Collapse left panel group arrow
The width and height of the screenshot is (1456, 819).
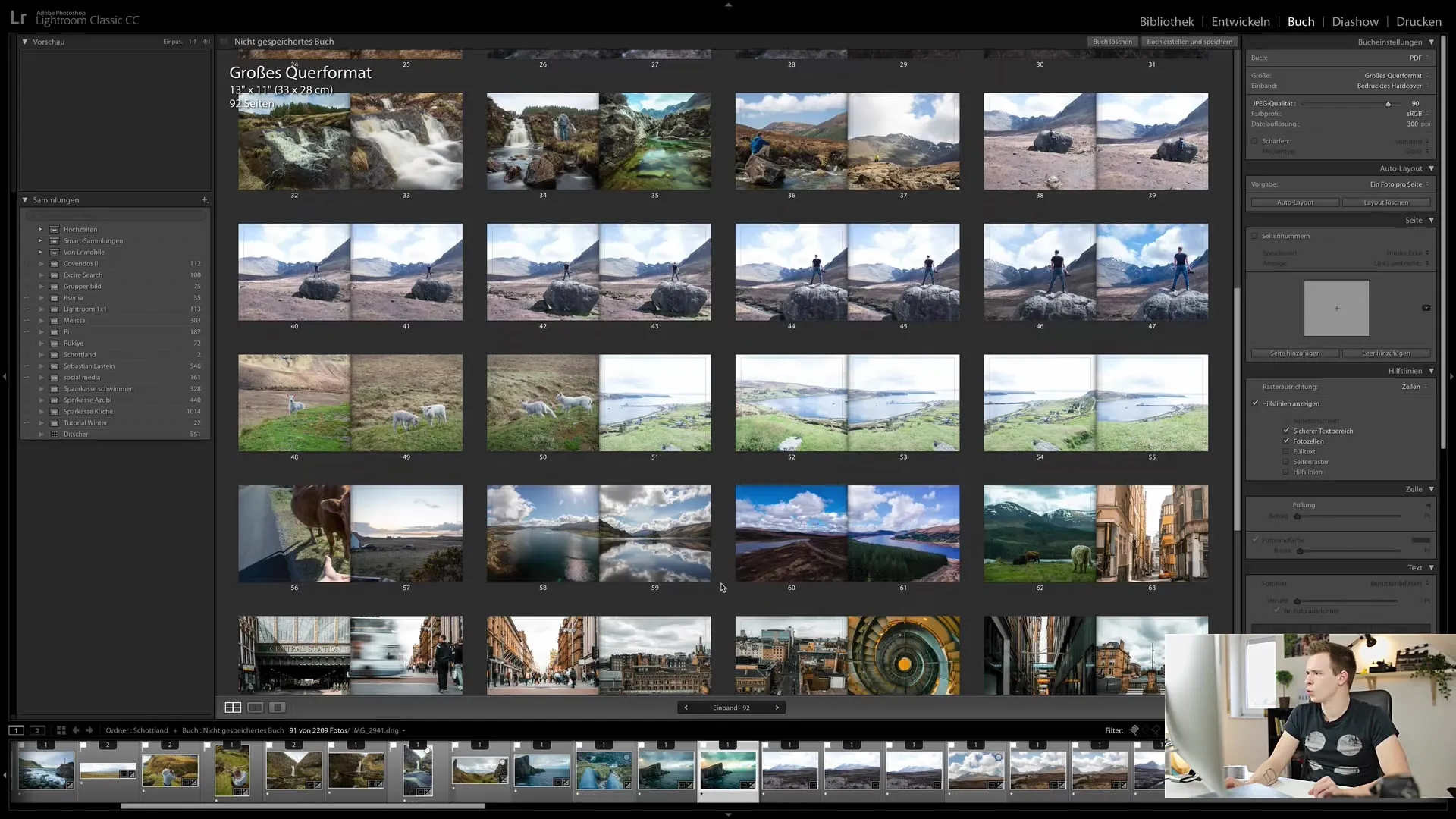coord(5,376)
